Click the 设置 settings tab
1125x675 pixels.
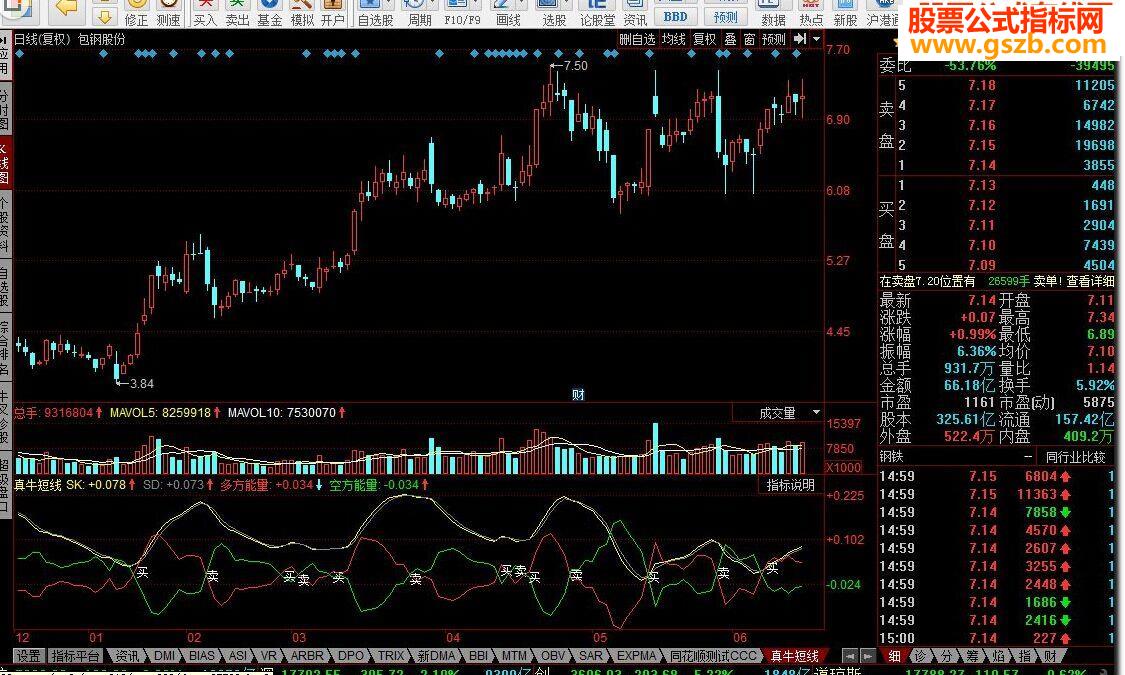tap(29, 656)
